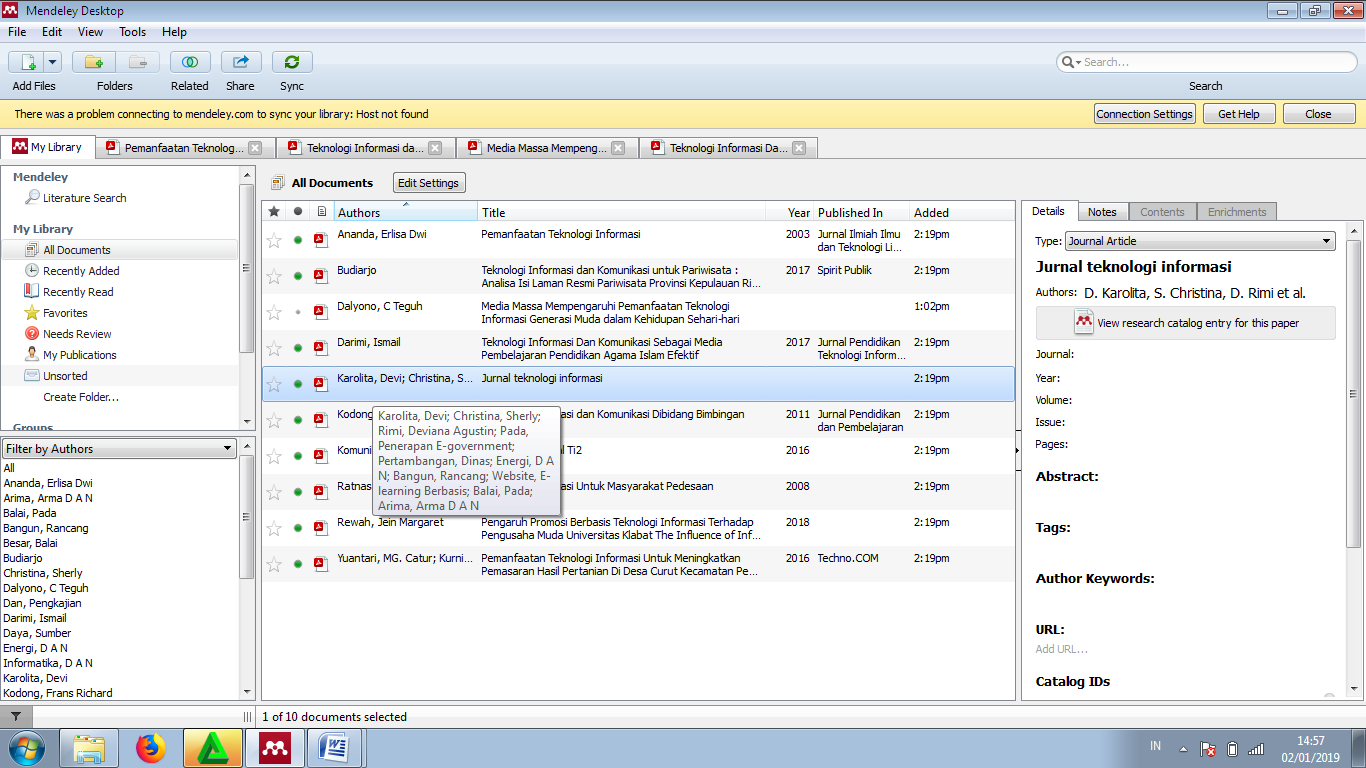Screen dimensions: 1366x768
Task: Click the Connection Settings button
Action: pyautogui.click(x=1144, y=114)
